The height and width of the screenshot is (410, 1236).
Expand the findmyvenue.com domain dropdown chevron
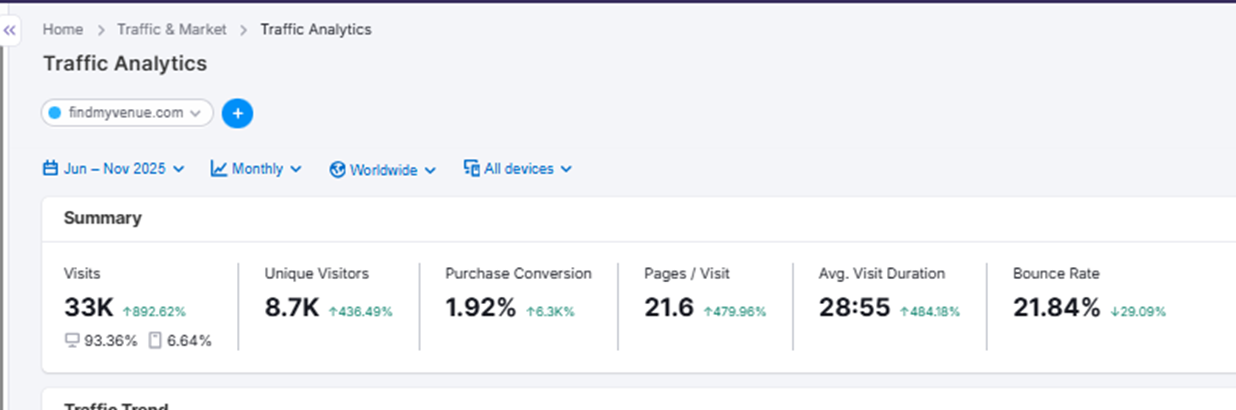pyautogui.click(x=196, y=114)
